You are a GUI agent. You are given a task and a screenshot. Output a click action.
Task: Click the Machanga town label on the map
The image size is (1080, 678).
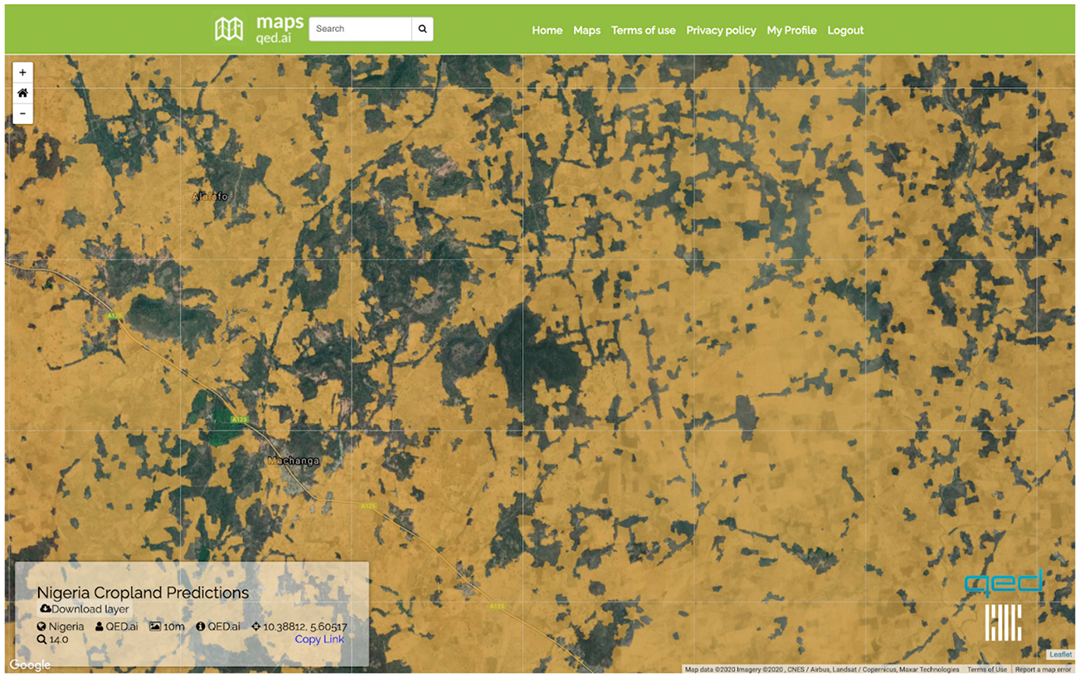click(293, 460)
